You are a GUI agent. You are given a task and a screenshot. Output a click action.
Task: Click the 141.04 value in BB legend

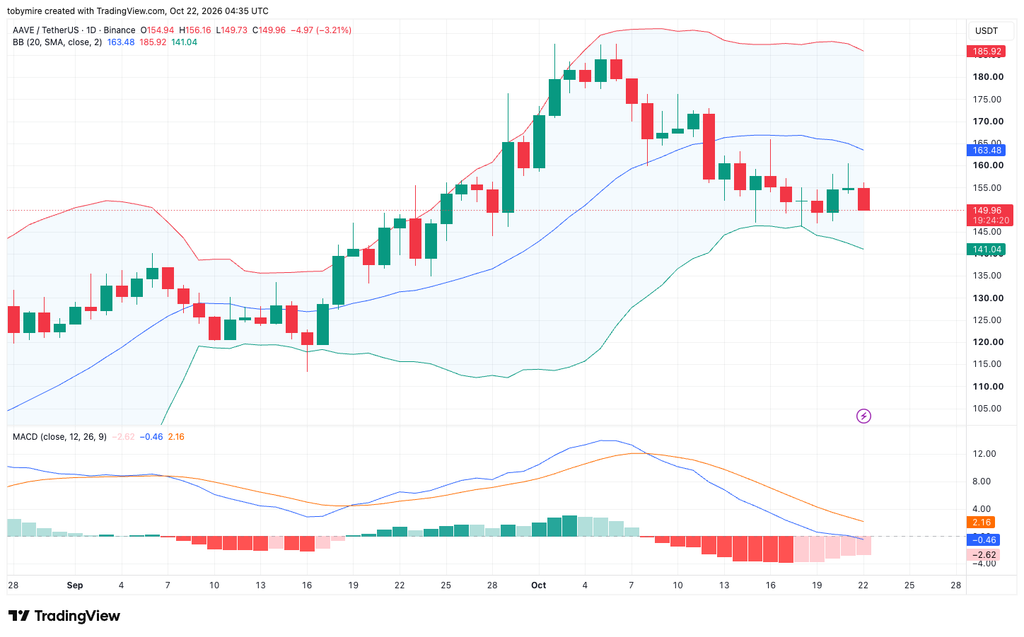pyautogui.click(x=184, y=42)
